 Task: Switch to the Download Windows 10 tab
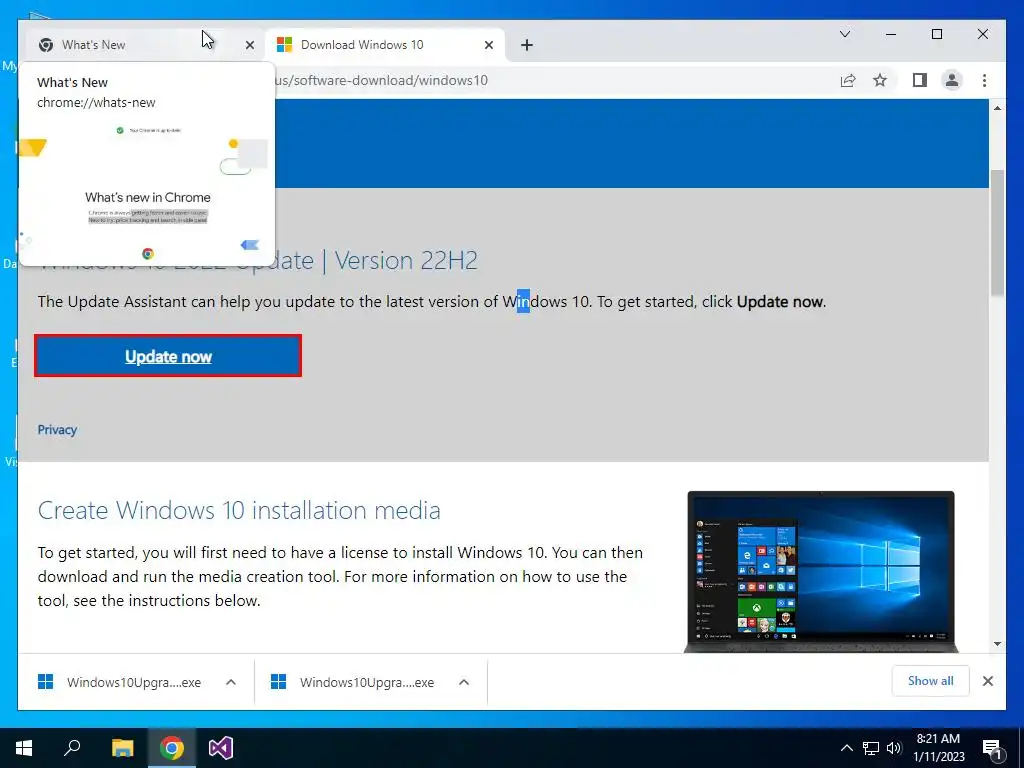[385, 45]
